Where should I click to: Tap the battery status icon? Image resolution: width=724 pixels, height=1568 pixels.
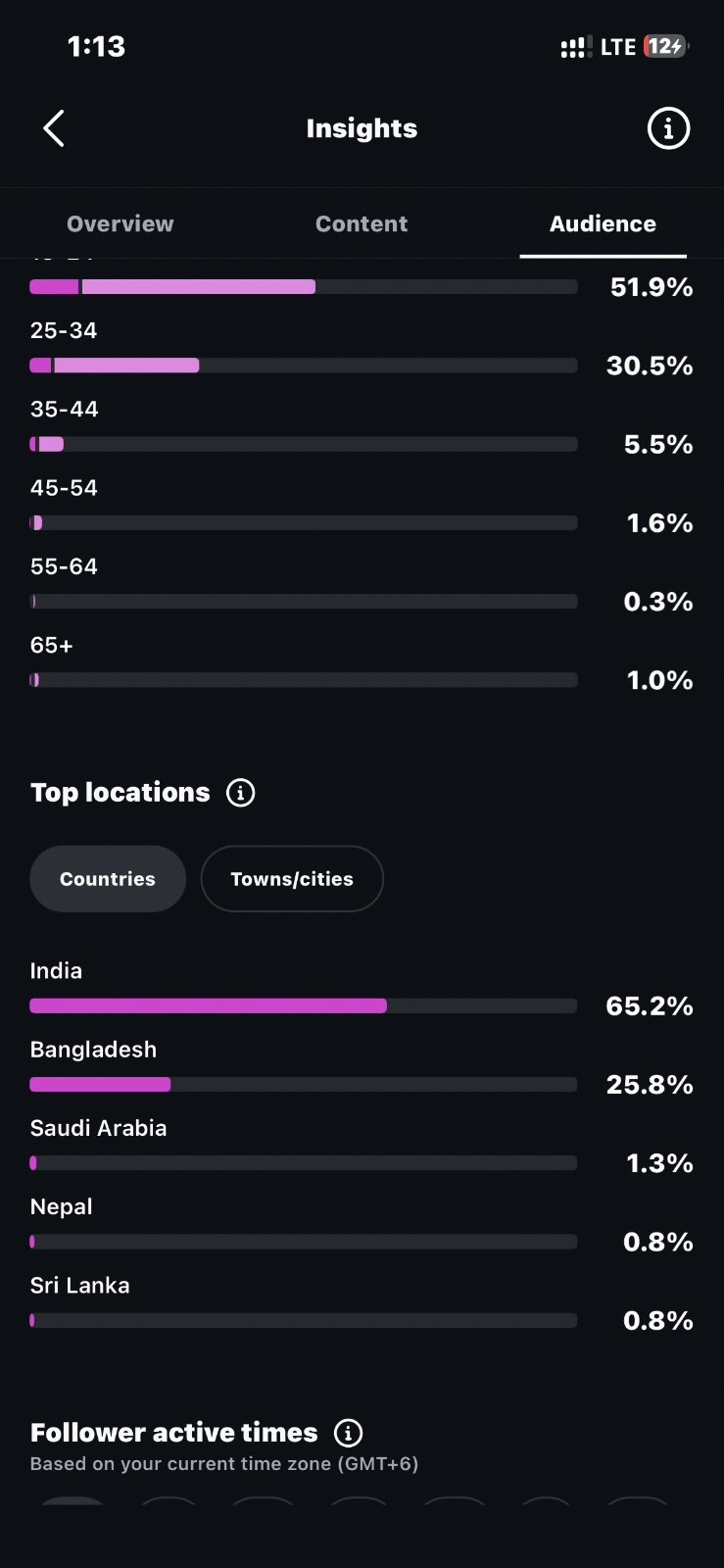(x=666, y=46)
